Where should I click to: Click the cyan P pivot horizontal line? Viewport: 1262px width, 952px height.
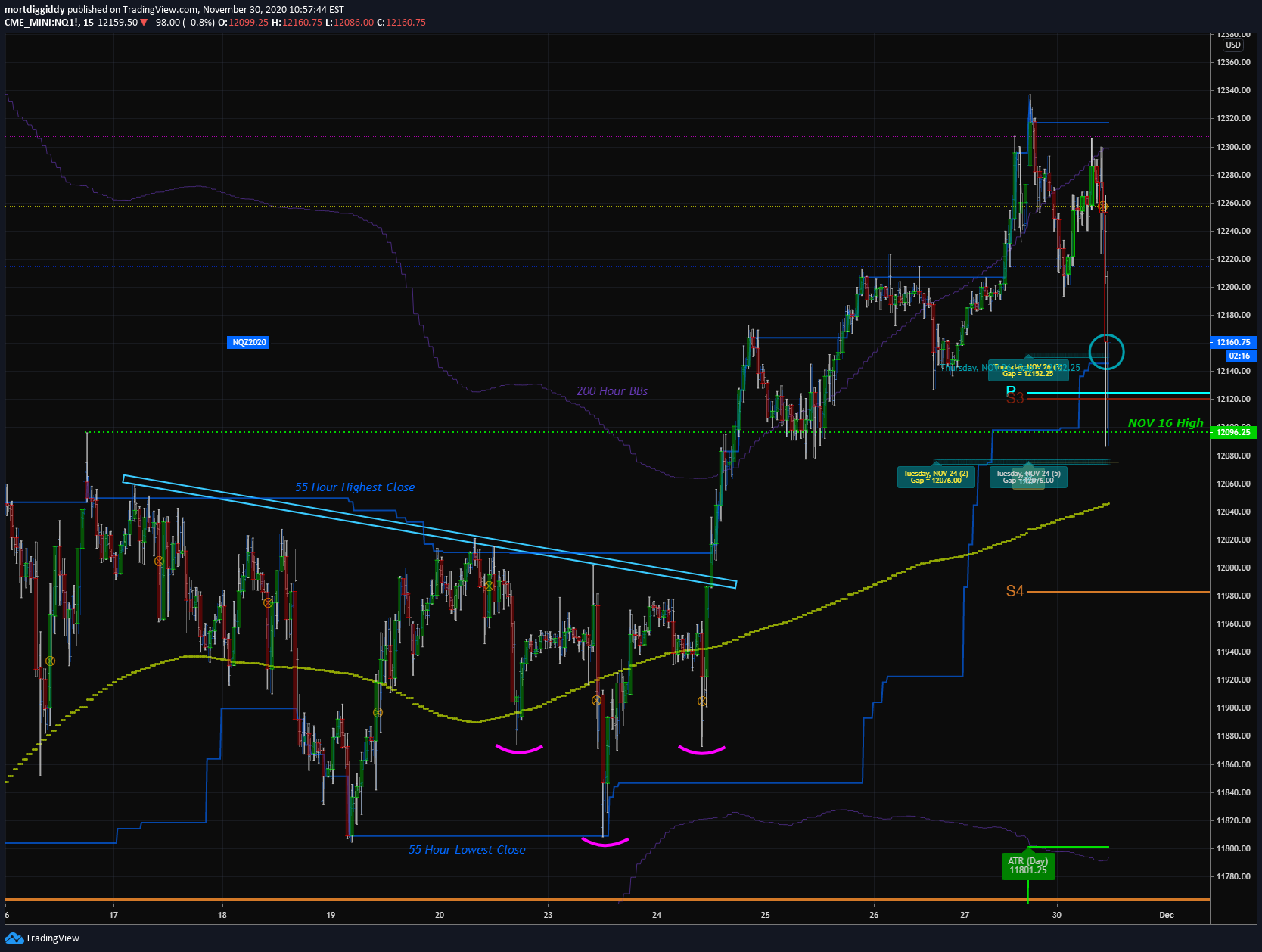click(x=1118, y=394)
